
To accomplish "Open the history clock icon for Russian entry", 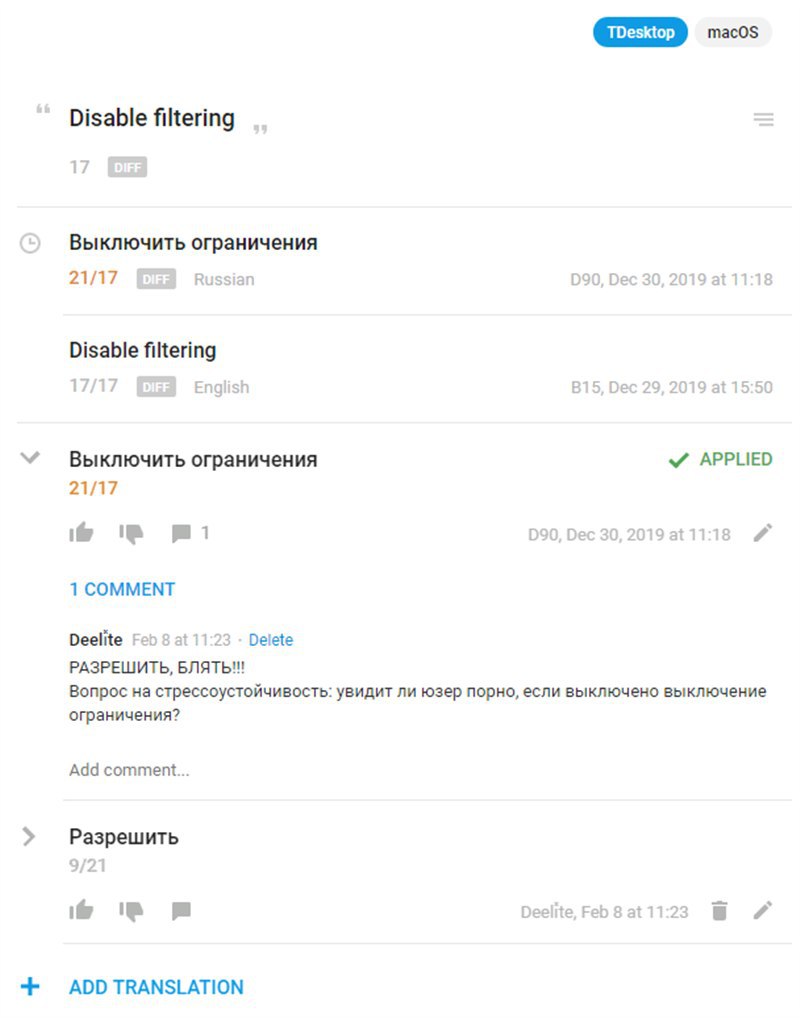I will [x=30, y=243].
